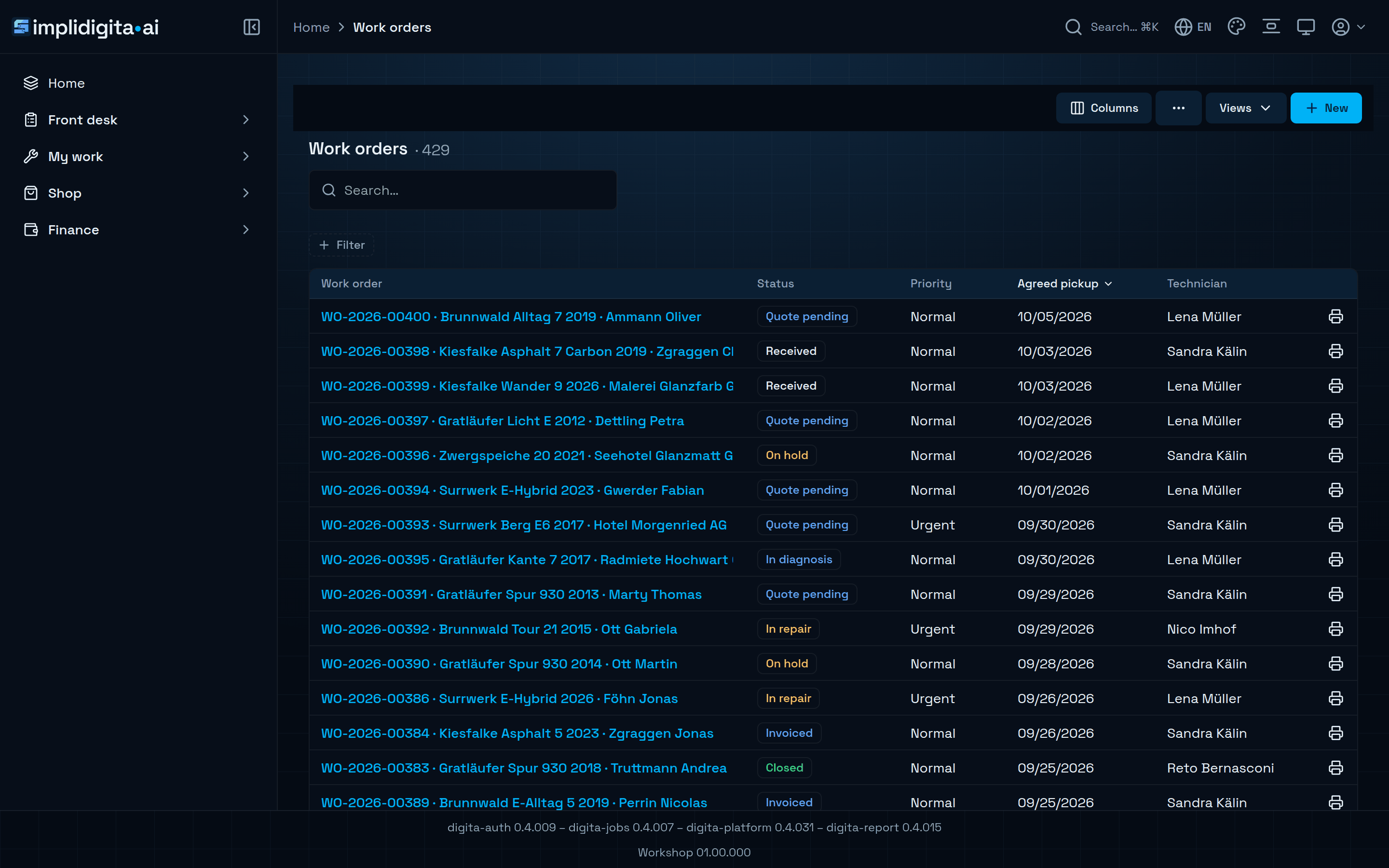Open the Views dropdown
Image resolution: width=1389 pixels, height=868 pixels.
[x=1245, y=108]
